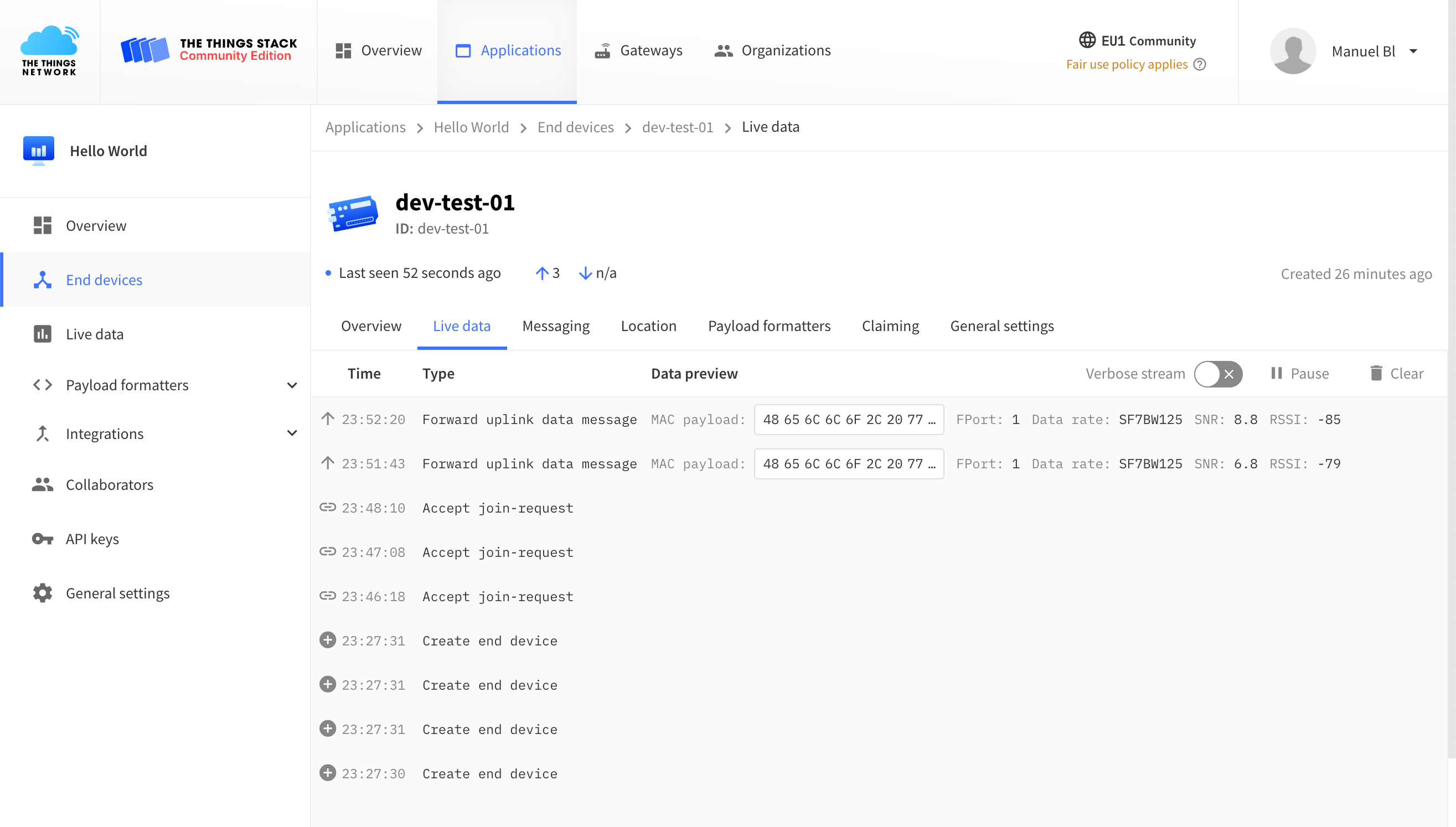Expand the Payload formatters sidebar chevron
Image resolution: width=1456 pixels, height=827 pixels.
(x=292, y=385)
